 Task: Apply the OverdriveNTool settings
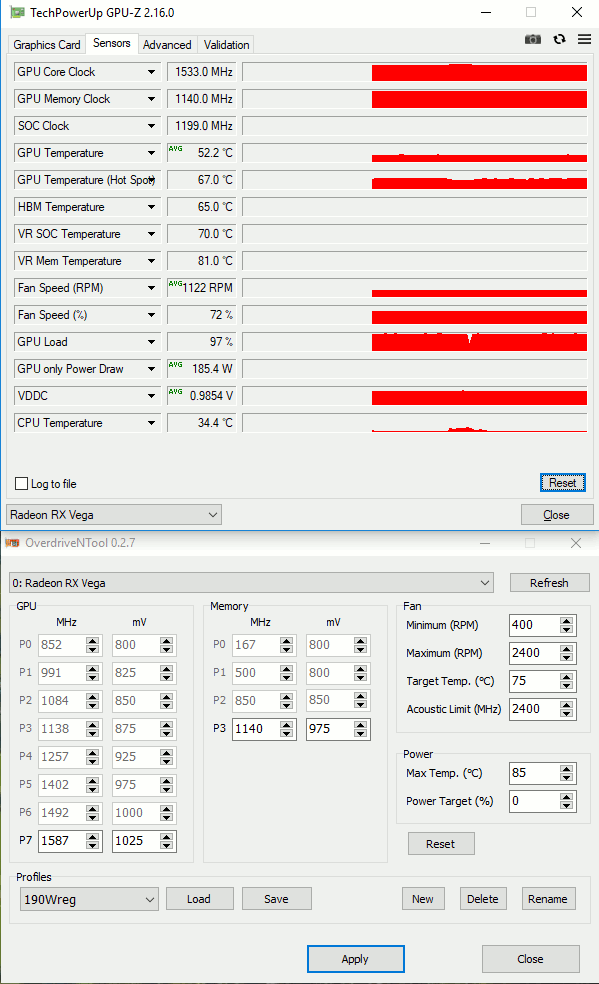pos(356,959)
